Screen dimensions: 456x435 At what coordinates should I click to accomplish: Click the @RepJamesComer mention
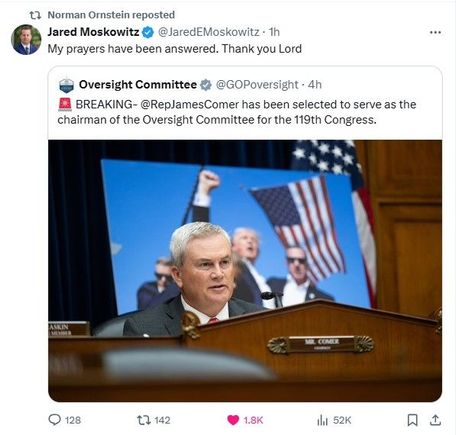[189, 104]
